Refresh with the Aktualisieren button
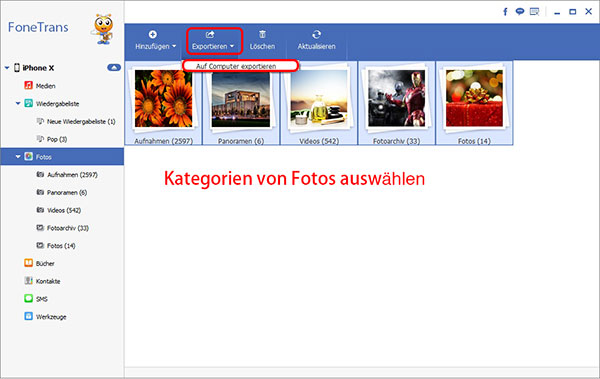The image size is (600, 379). [316, 41]
